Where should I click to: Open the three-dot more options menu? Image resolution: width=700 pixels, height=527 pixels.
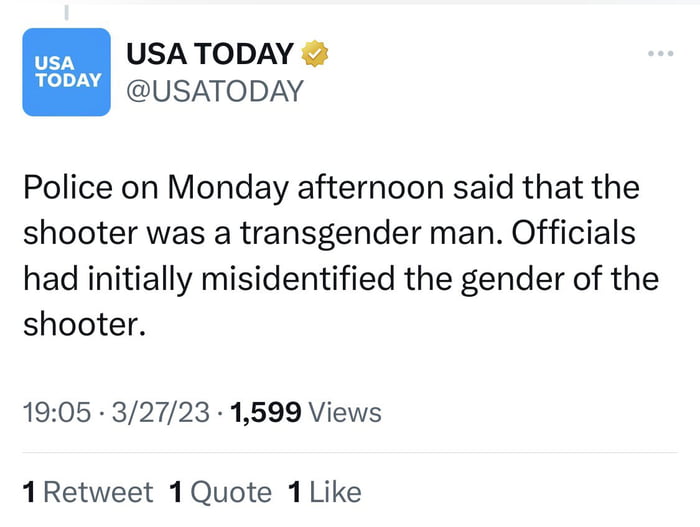(x=661, y=52)
